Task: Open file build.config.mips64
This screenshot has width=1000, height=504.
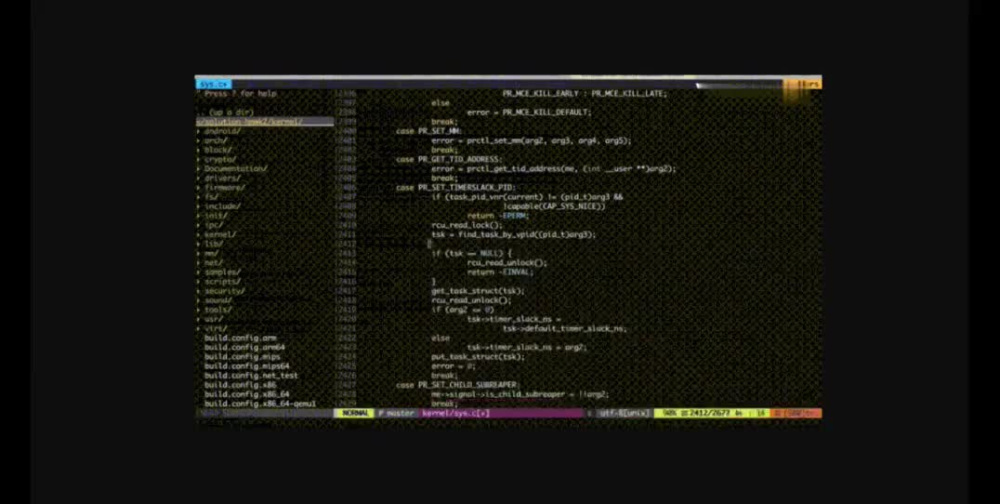Action: (x=246, y=366)
